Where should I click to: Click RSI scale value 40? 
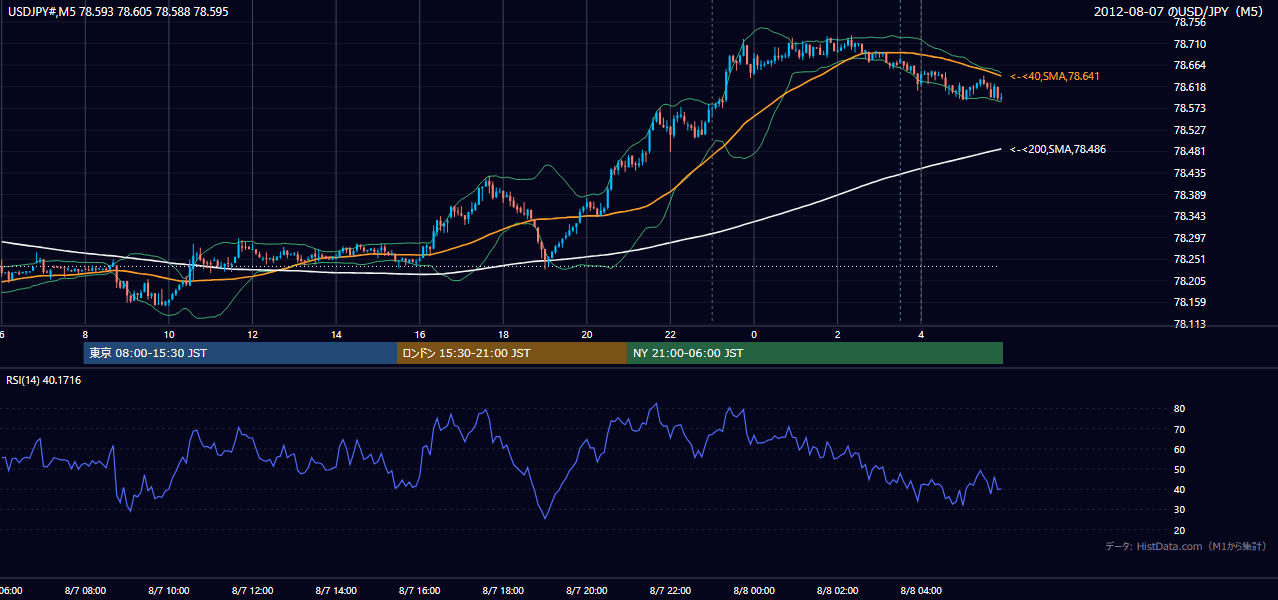click(x=1179, y=490)
